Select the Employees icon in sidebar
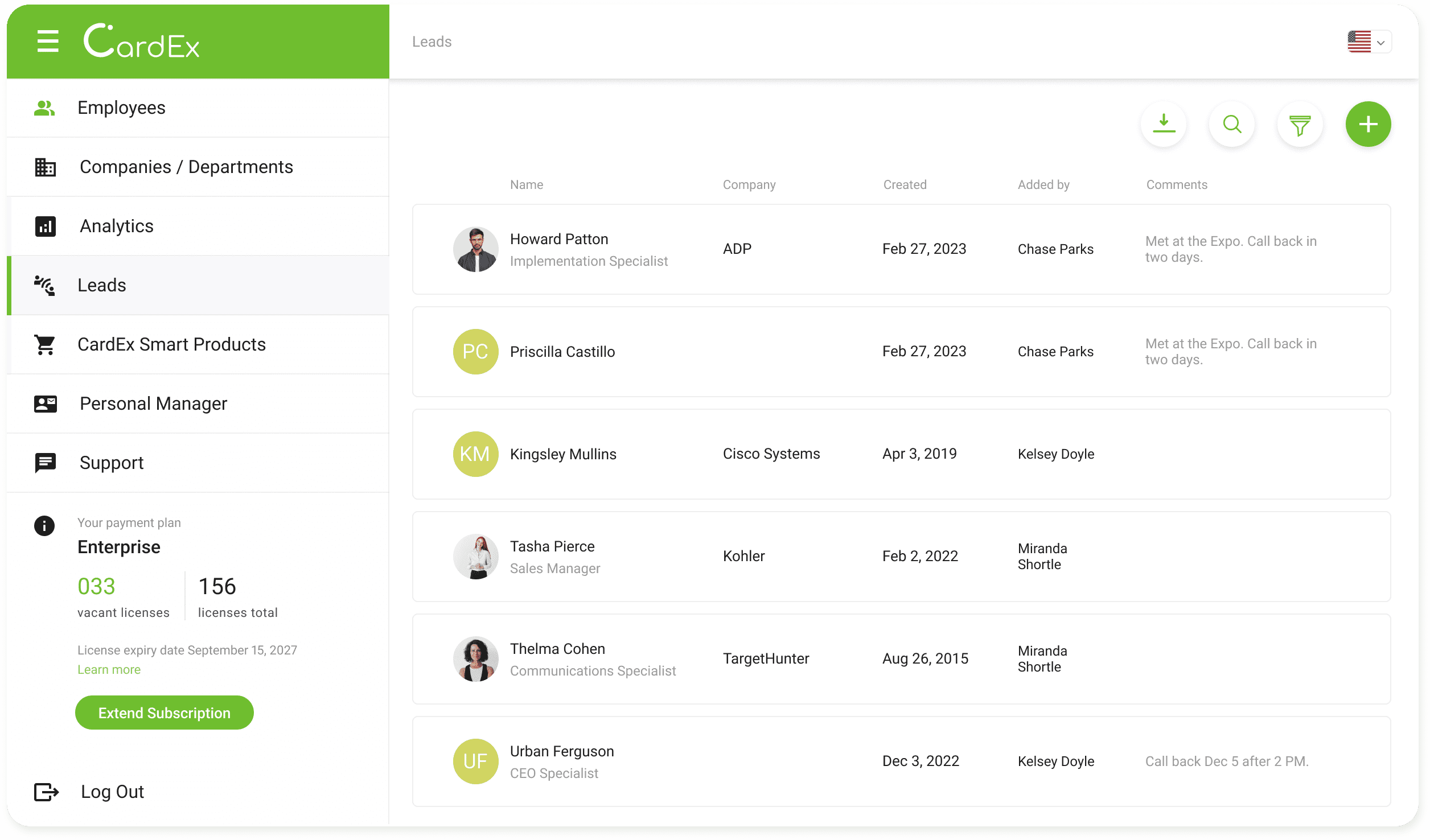1430x840 pixels. (45, 107)
